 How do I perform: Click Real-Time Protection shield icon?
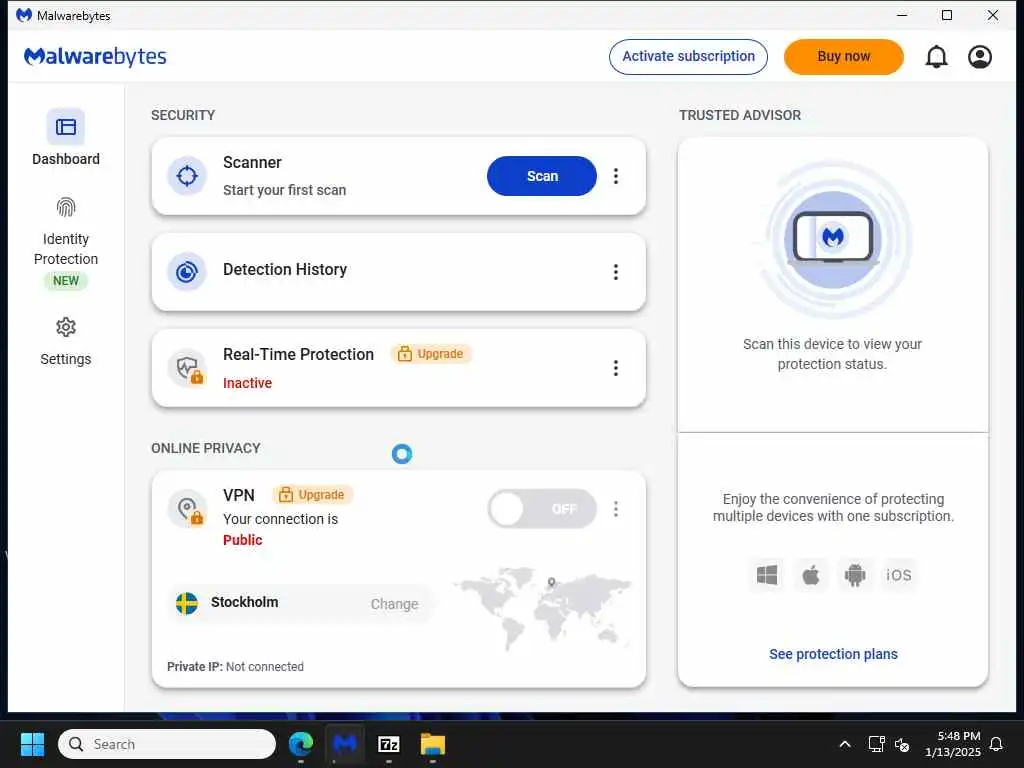(187, 368)
